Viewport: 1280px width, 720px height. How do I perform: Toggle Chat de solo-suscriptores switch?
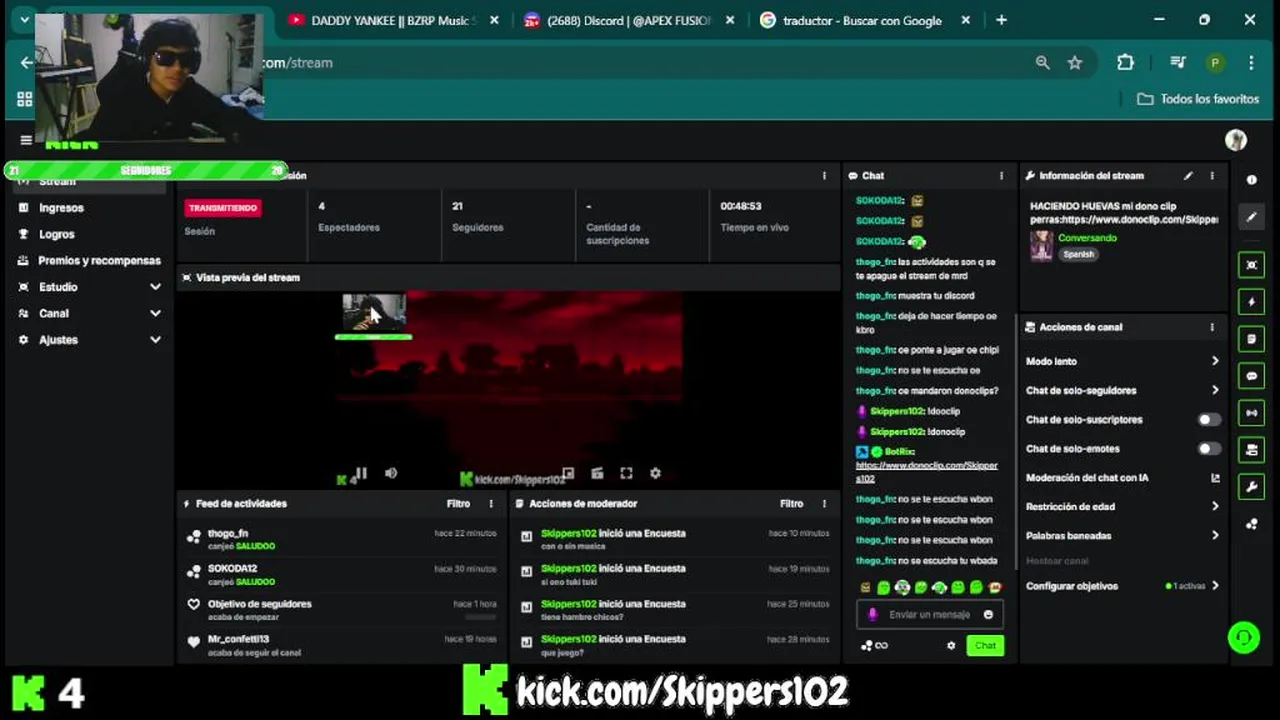[x=1209, y=420]
